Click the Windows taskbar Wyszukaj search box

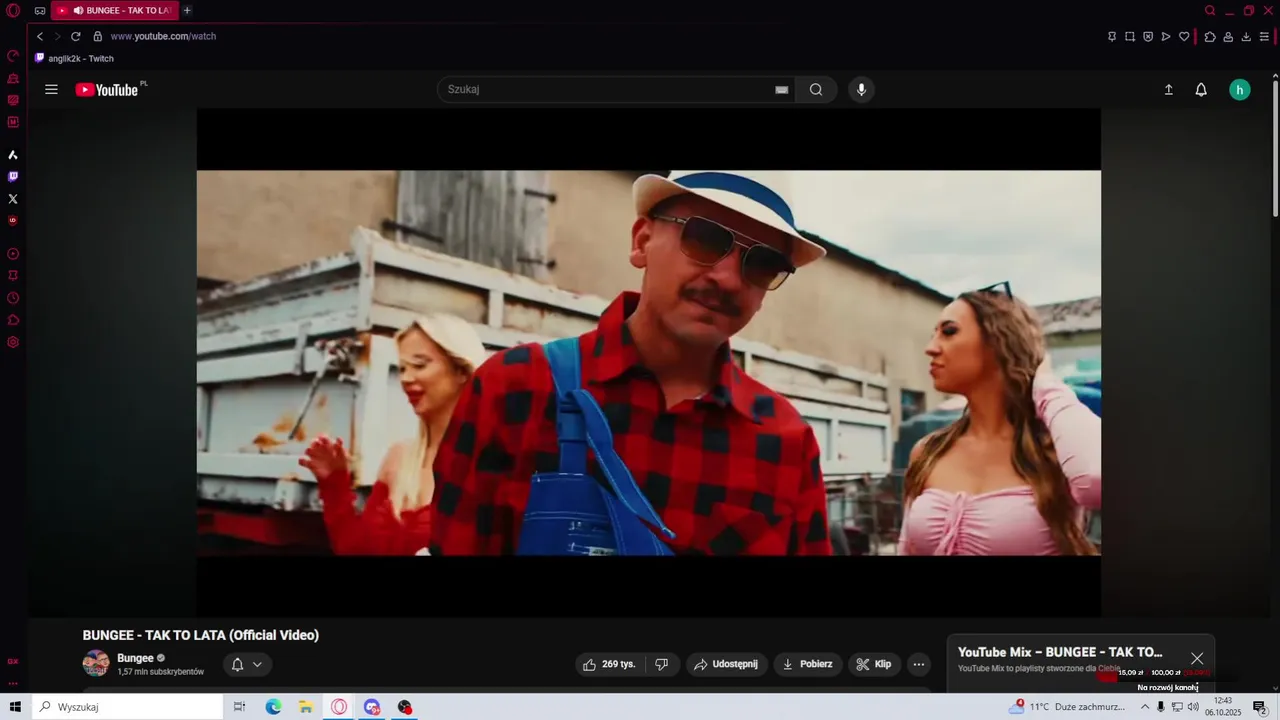pos(127,707)
